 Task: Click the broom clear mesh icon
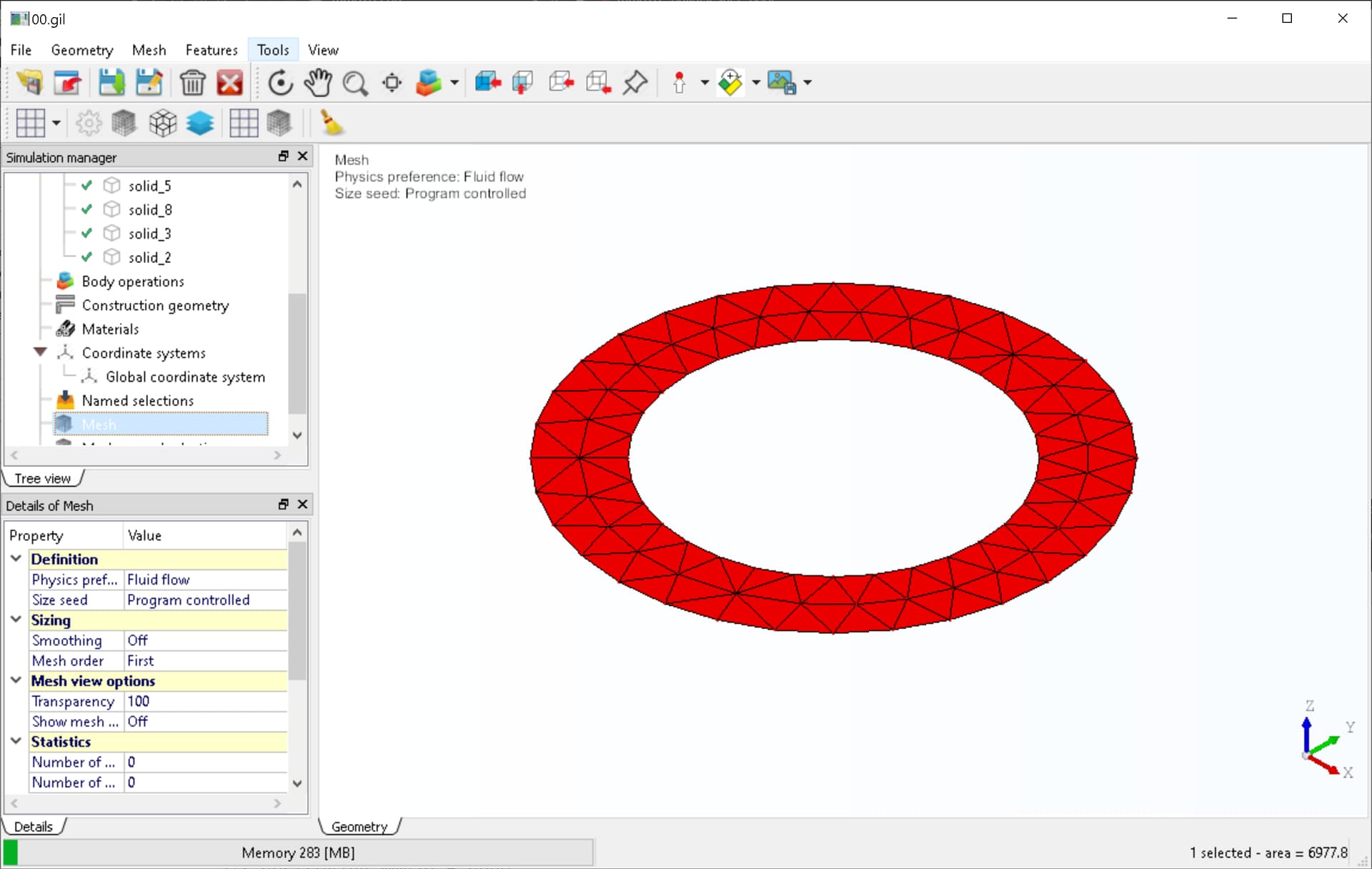click(331, 123)
